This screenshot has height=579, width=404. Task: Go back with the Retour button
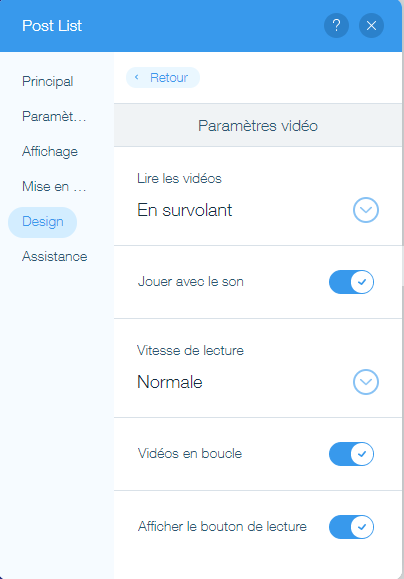tap(163, 78)
